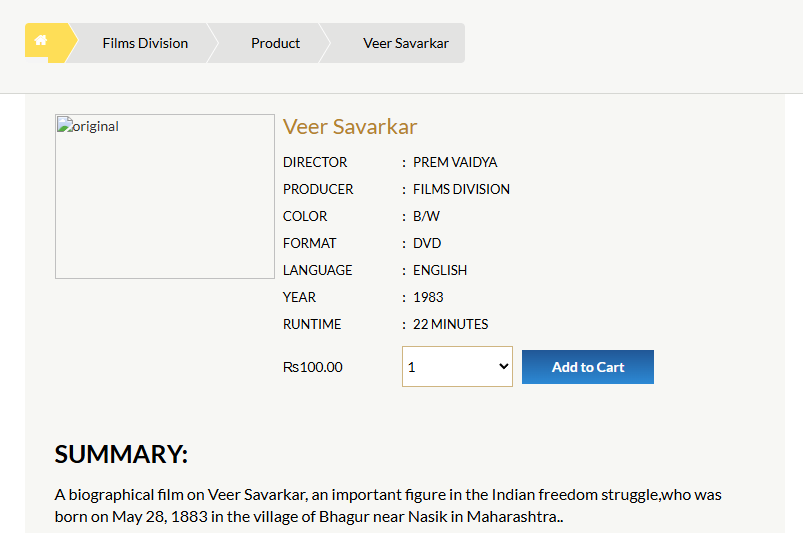Click the SUMMARY heading

121,454
